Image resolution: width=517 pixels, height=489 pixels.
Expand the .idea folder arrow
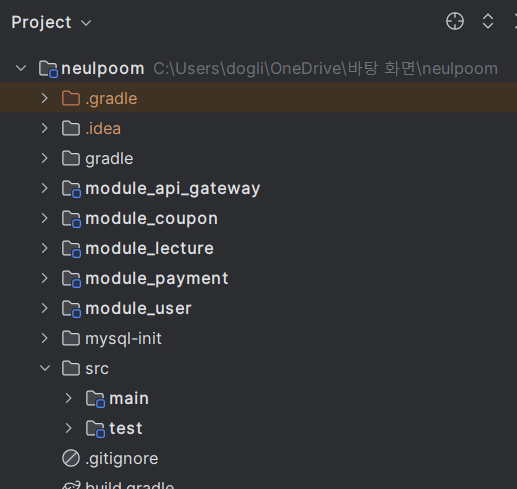coord(45,128)
